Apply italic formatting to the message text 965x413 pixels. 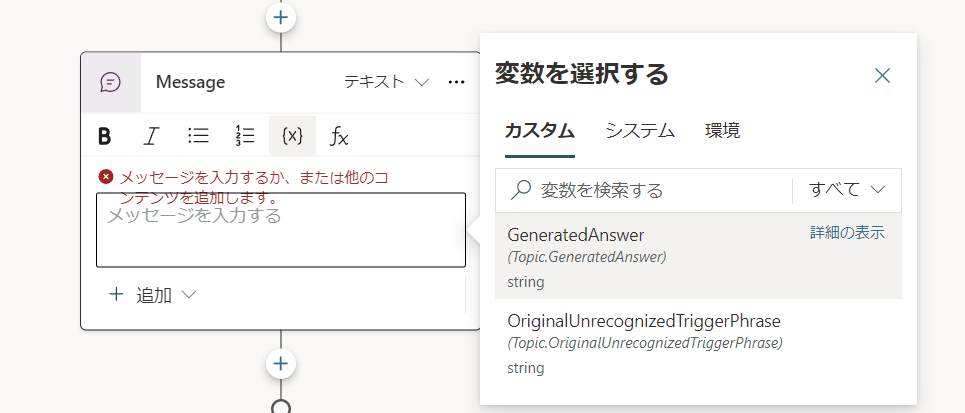pyautogui.click(x=151, y=136)
